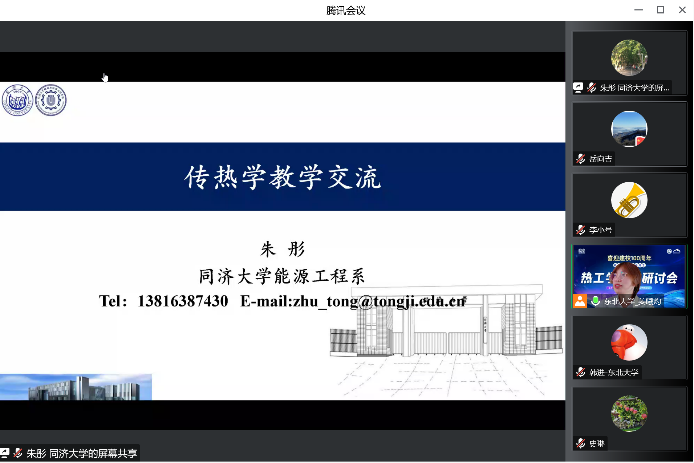Screen dimensions: 694x463
Task: Click the screen-share icon beside 朱彤's name
Action: [x=578, y=88]
